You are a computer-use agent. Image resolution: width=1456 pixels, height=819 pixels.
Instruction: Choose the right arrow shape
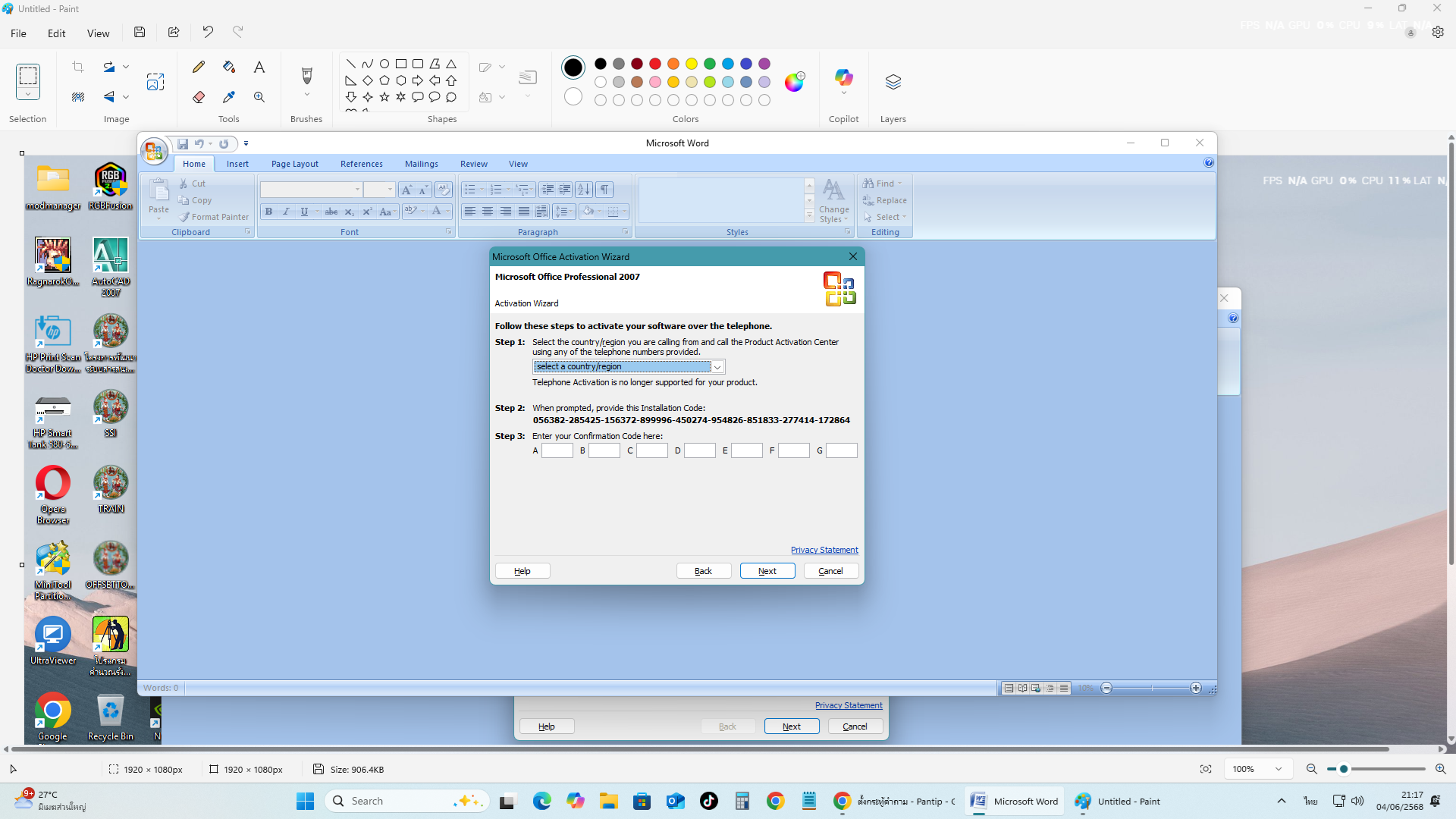click(418, 80)
